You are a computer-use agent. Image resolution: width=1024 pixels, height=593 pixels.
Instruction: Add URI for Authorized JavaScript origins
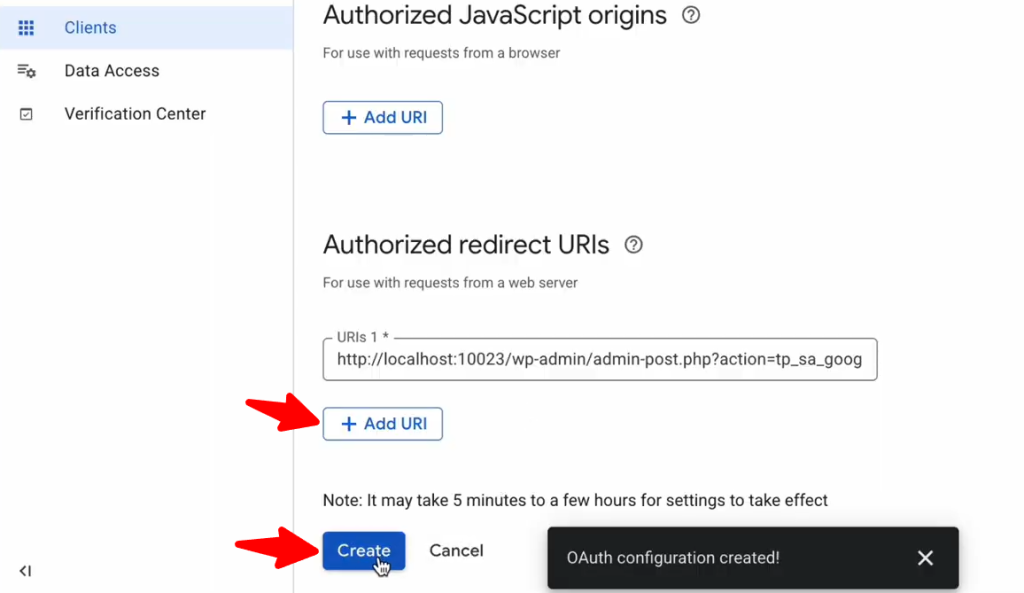pos(383,118)
